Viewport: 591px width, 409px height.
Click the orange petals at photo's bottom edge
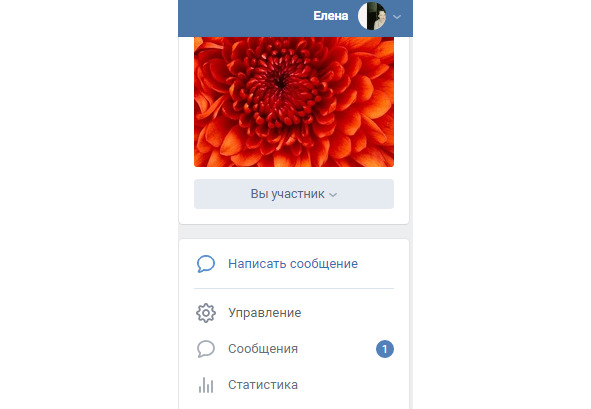coord(294,158)
